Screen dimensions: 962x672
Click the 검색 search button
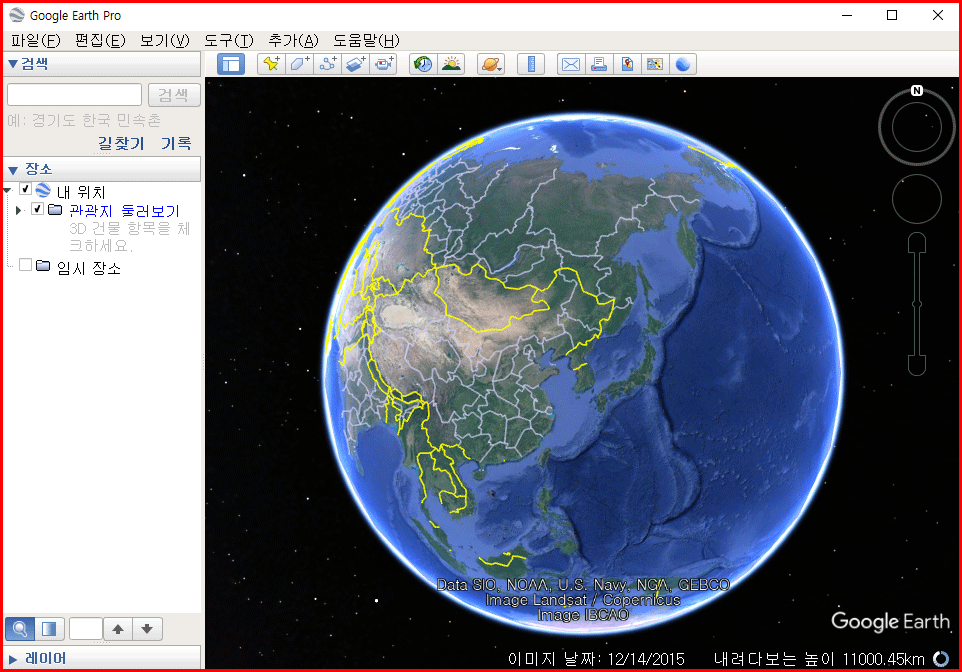tap(174, 95)
